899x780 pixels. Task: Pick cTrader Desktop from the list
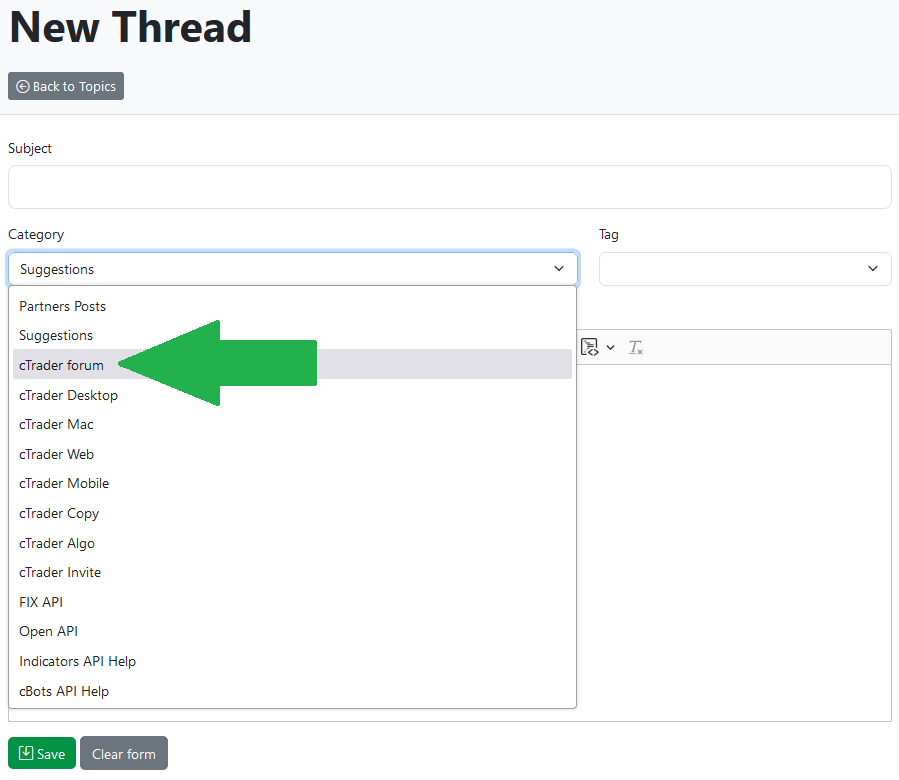pyautogui.click(x=292, y=395)
